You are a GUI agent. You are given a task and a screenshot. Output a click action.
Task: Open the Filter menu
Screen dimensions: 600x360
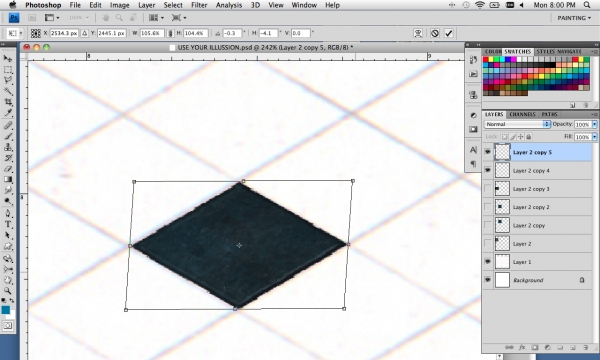pyautogui.click(x=199, y=5)
